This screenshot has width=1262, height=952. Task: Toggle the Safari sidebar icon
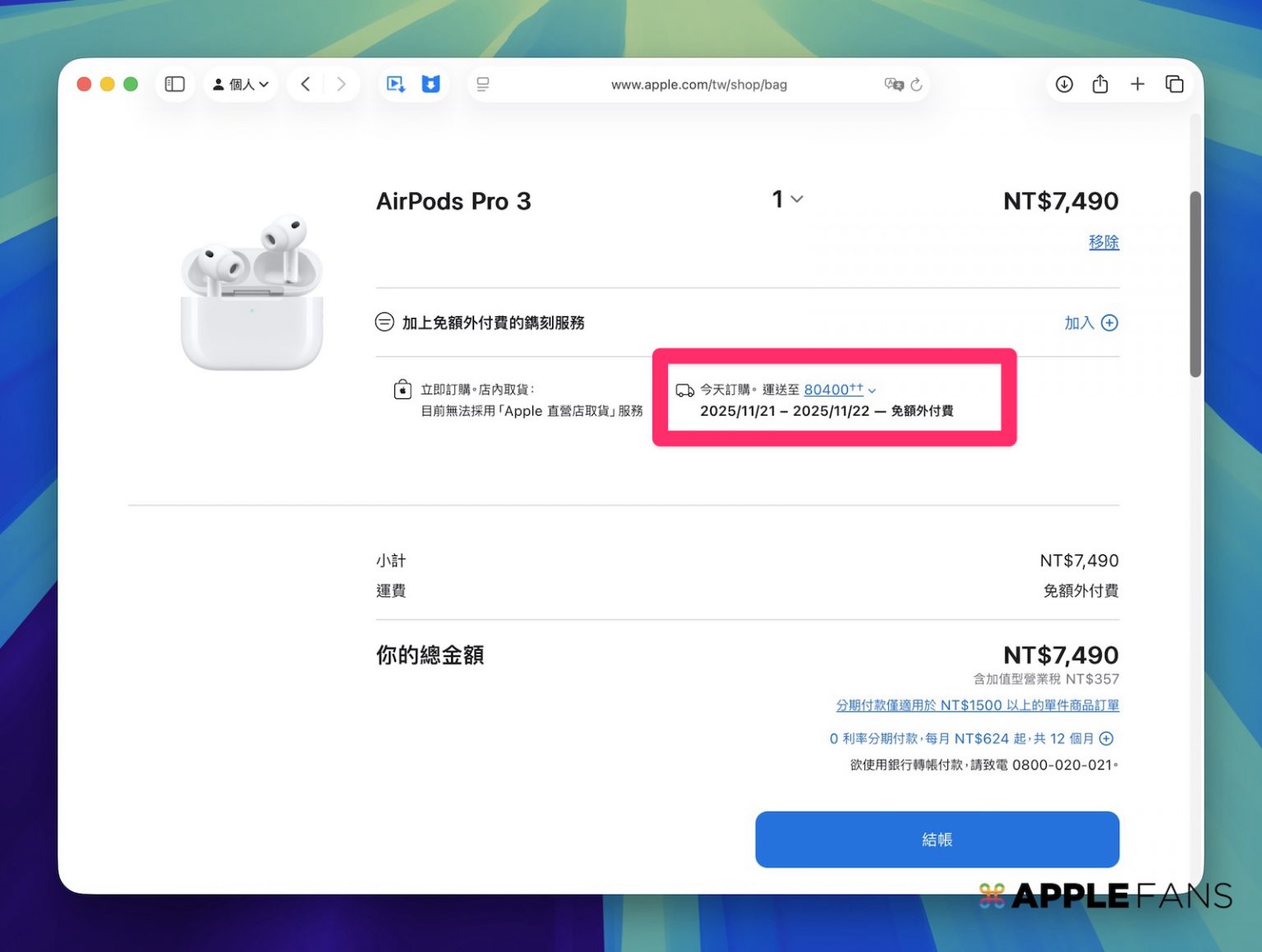[174, 84]
